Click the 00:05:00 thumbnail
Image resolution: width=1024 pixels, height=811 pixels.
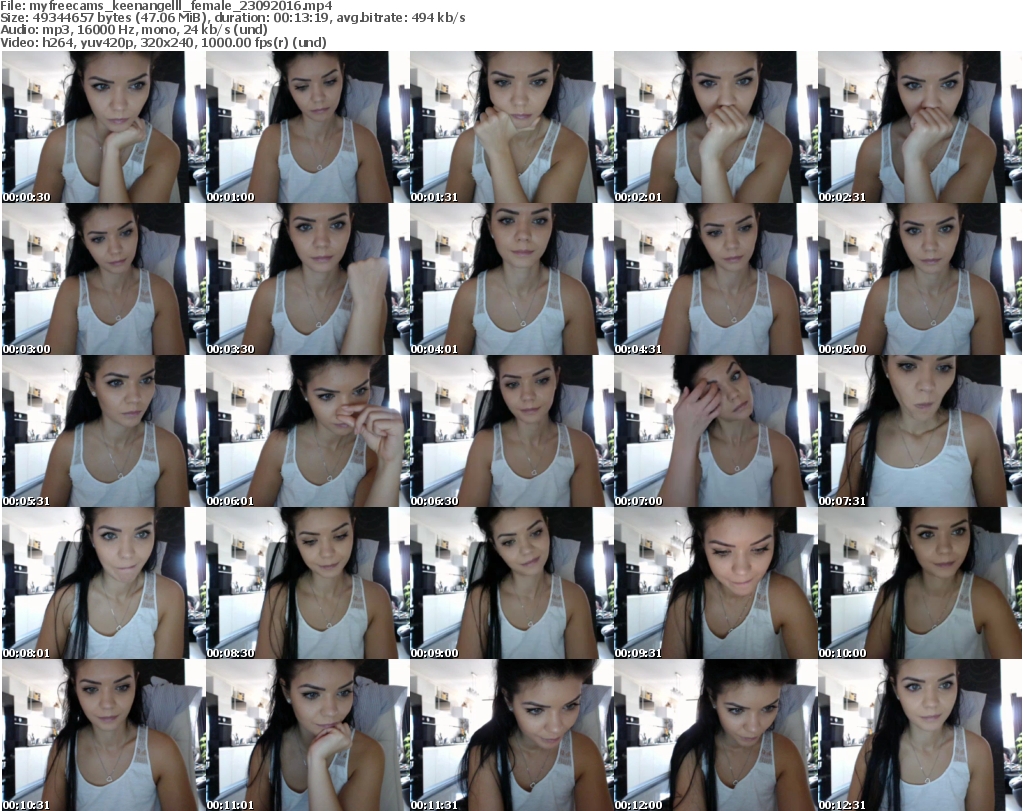[x=920, y=280]
